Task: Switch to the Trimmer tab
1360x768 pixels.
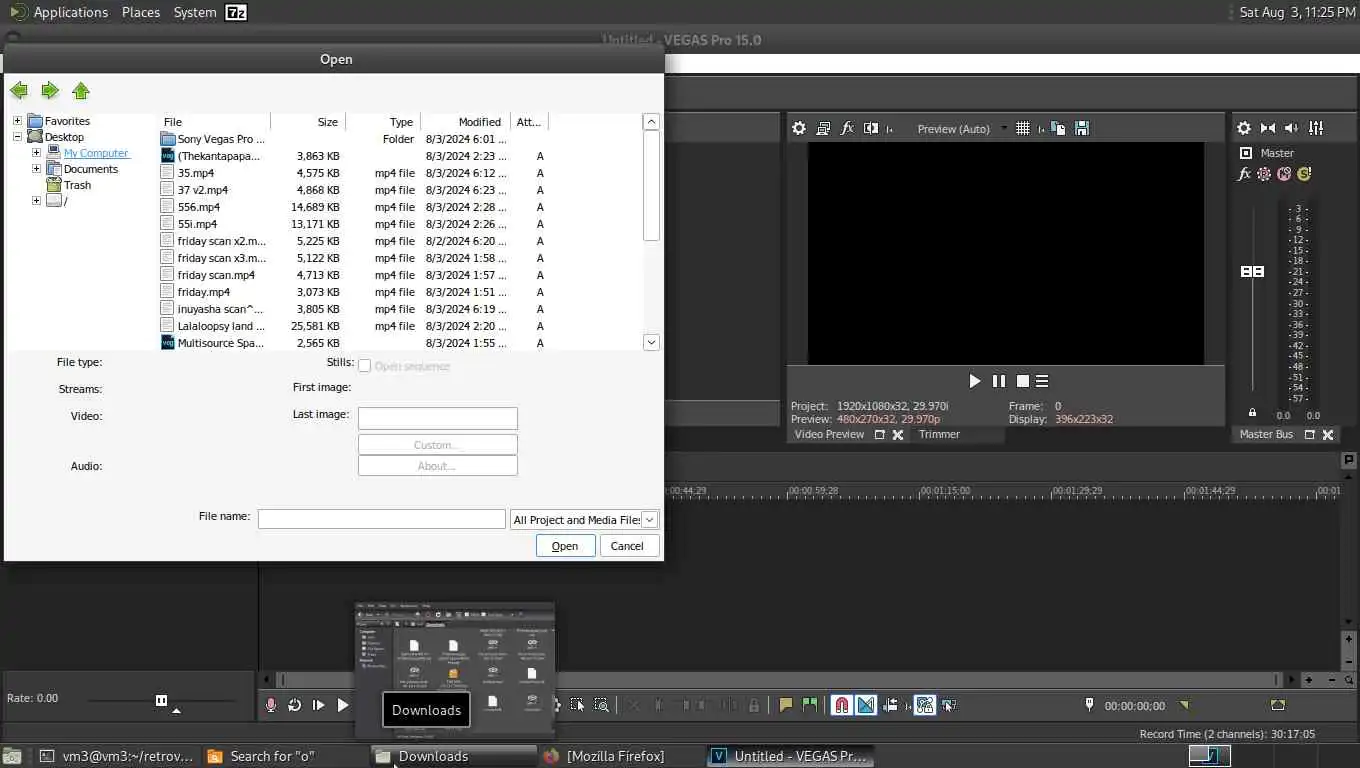Action: (939, 434)
